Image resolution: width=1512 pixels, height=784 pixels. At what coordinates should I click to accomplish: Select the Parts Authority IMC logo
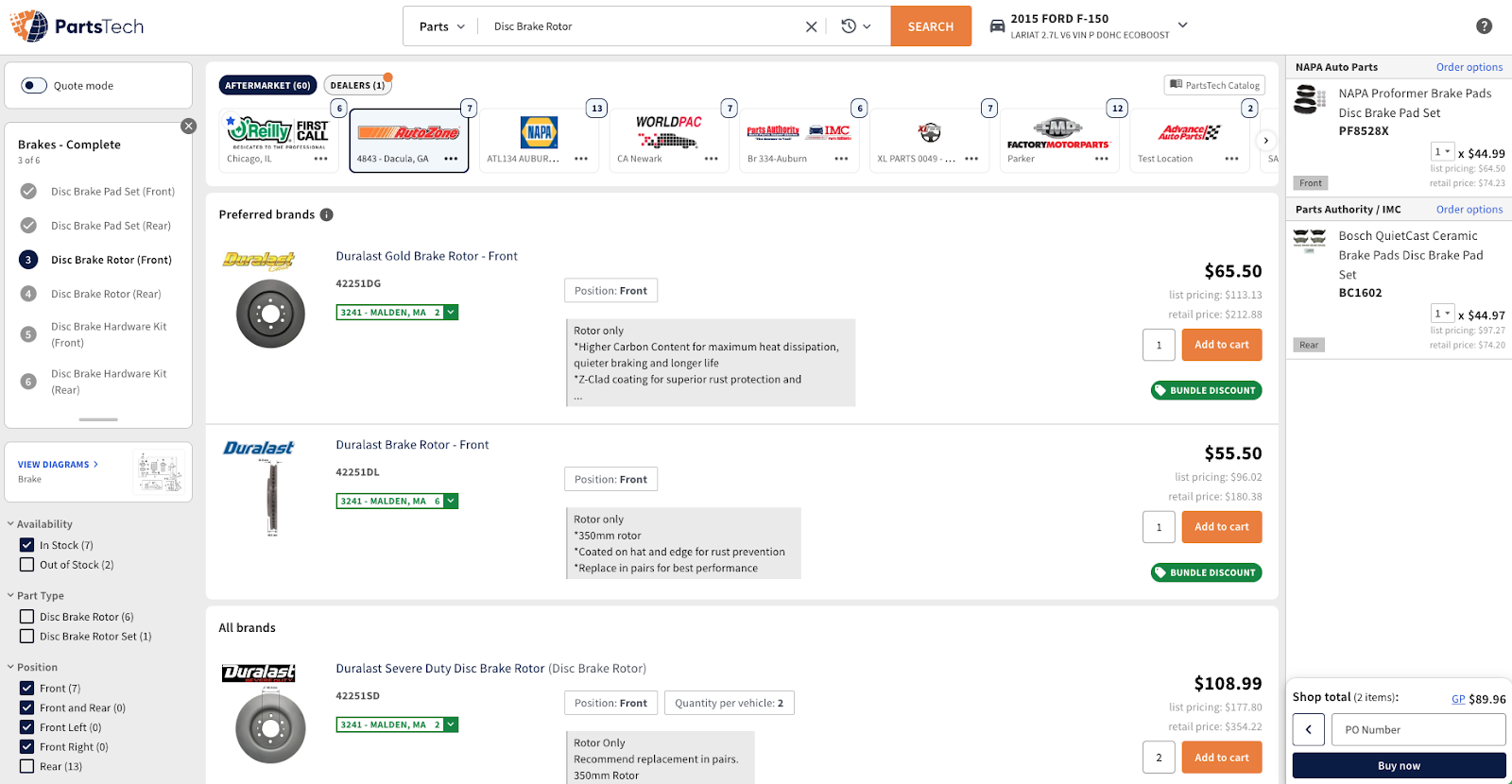[x=799, y=132]
